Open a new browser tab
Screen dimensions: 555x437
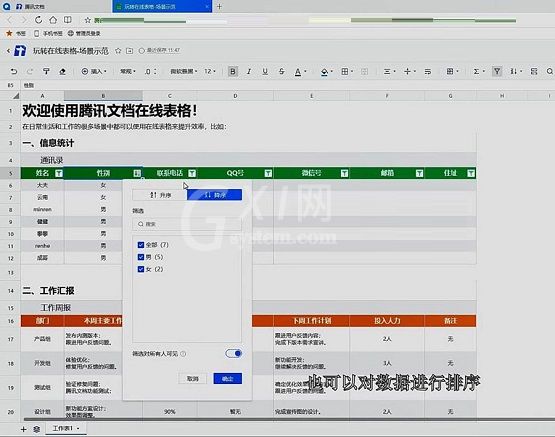219,6
